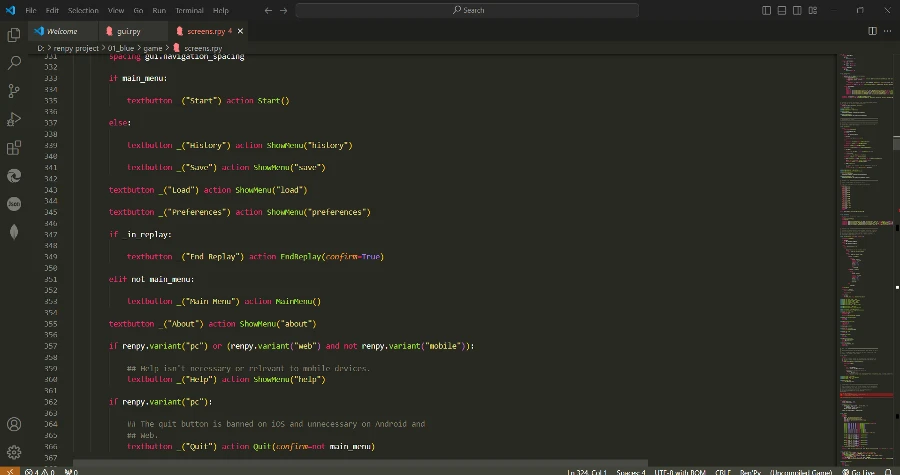Toggle the bottom Panel layout button
The height and width of the screenshot is (475, 900).
coord(781,10)
